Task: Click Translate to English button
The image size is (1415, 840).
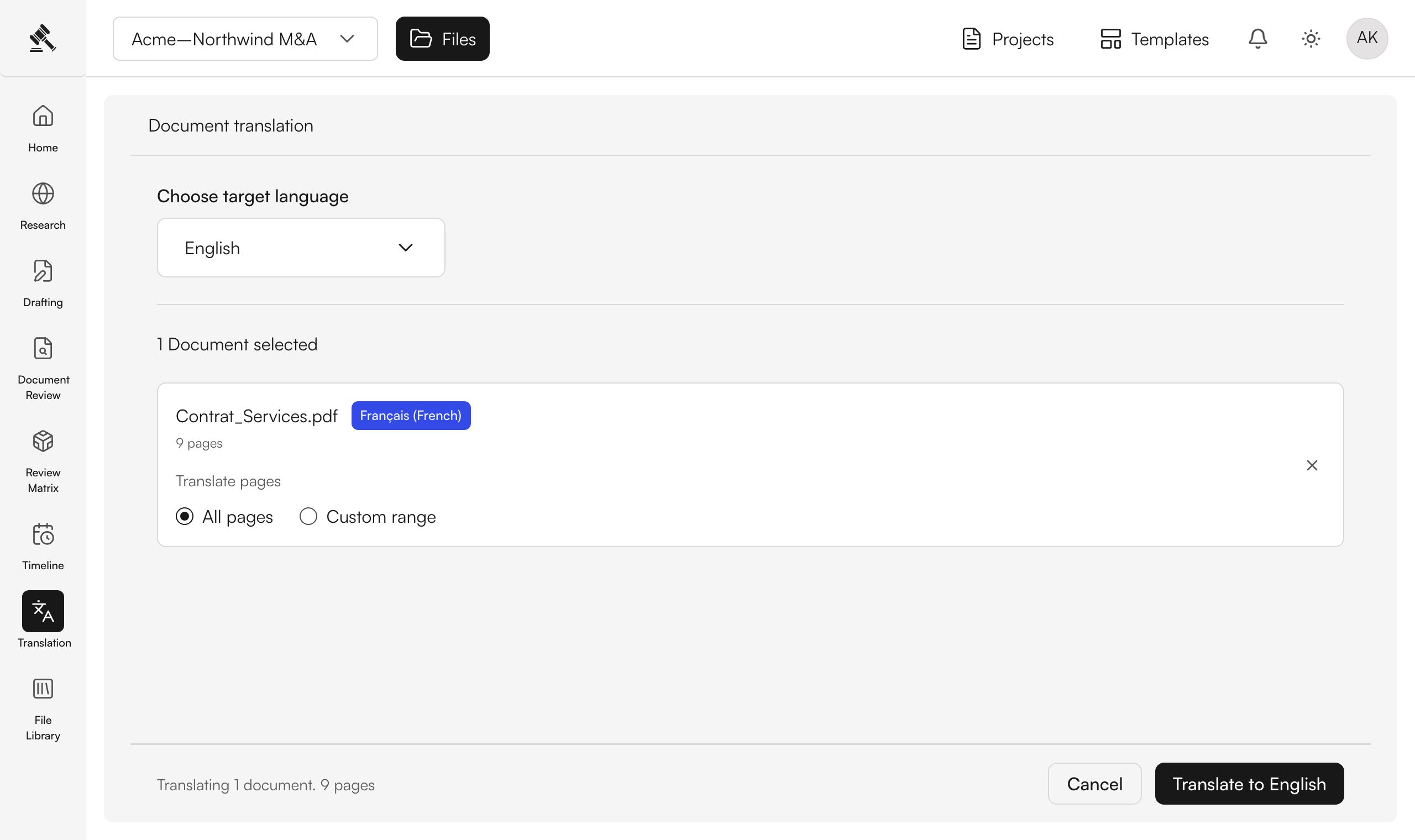Action: [1249, 784]
